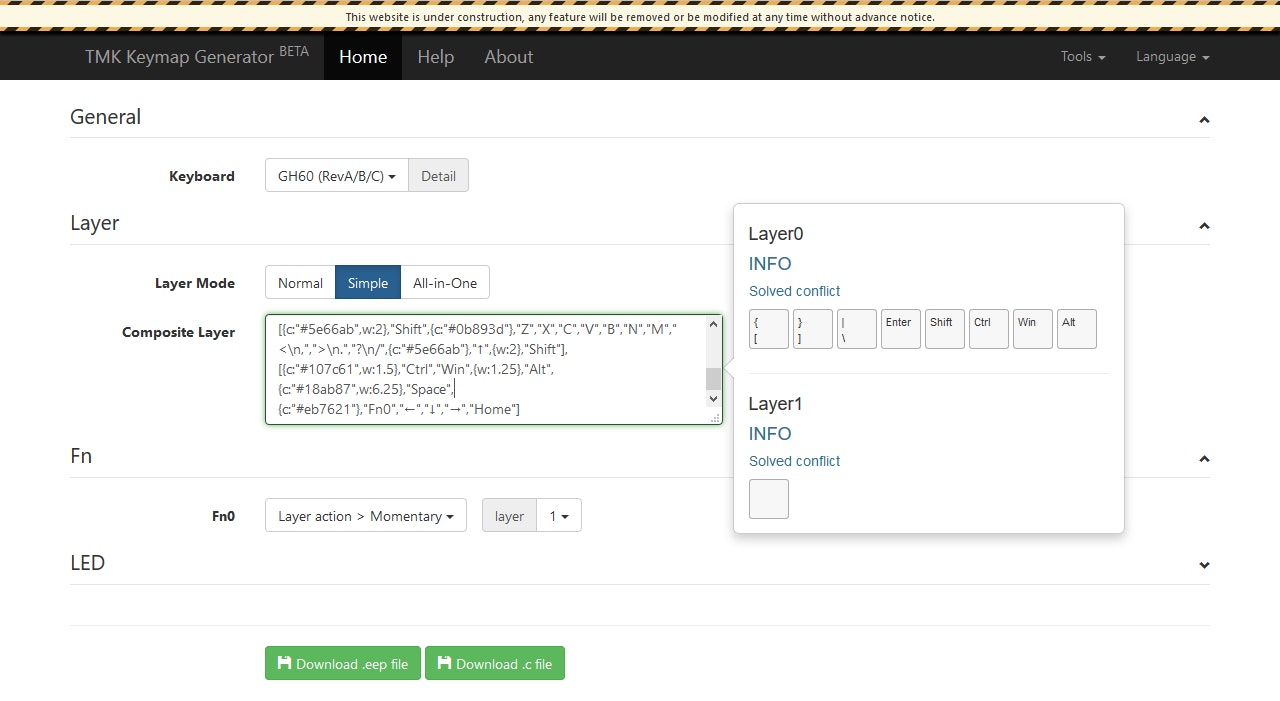Download the .eep file
The height and width of the screenshot is (701, 1280).
tap(342, 664)
